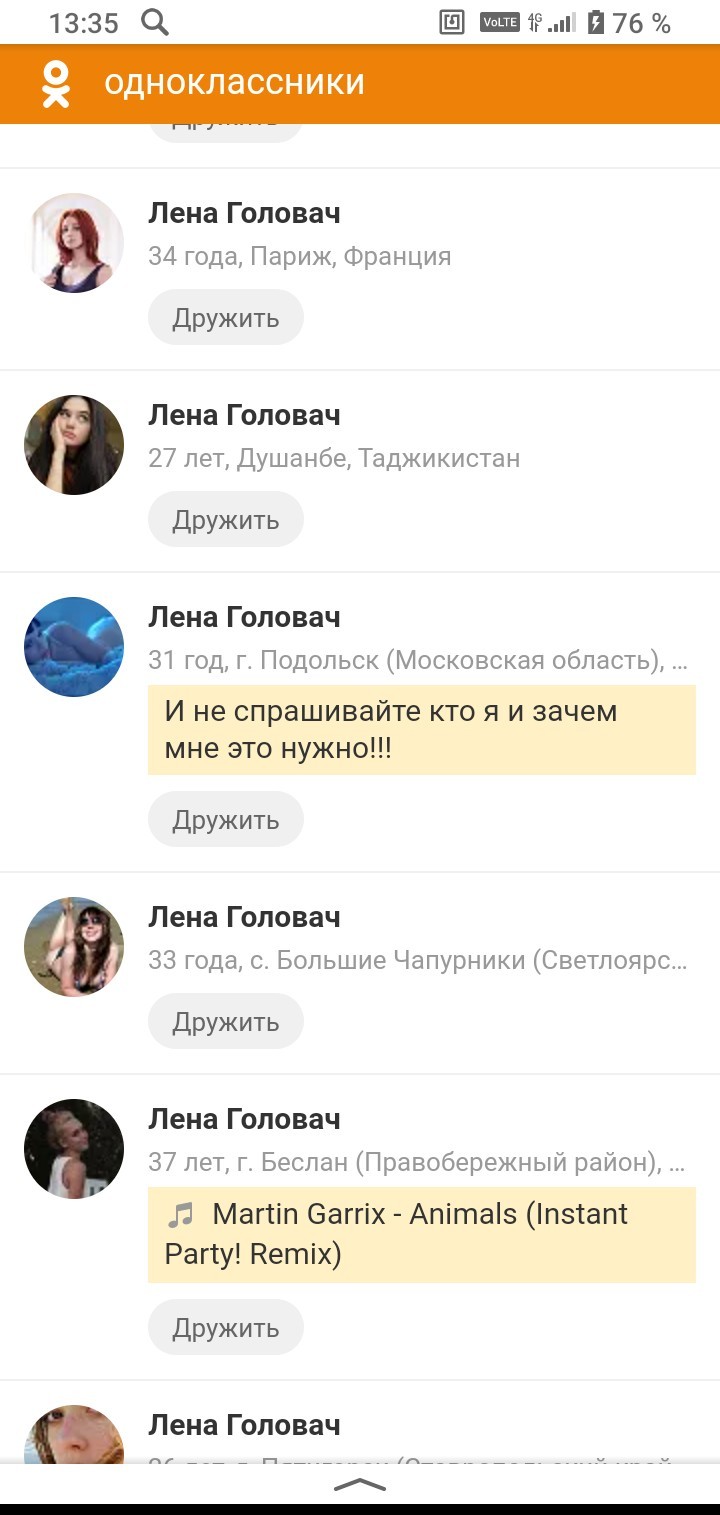The image size is (720, 1515).
Task: Click Дружить under Martin Garrix status
Action: (x=226, y=1328)
